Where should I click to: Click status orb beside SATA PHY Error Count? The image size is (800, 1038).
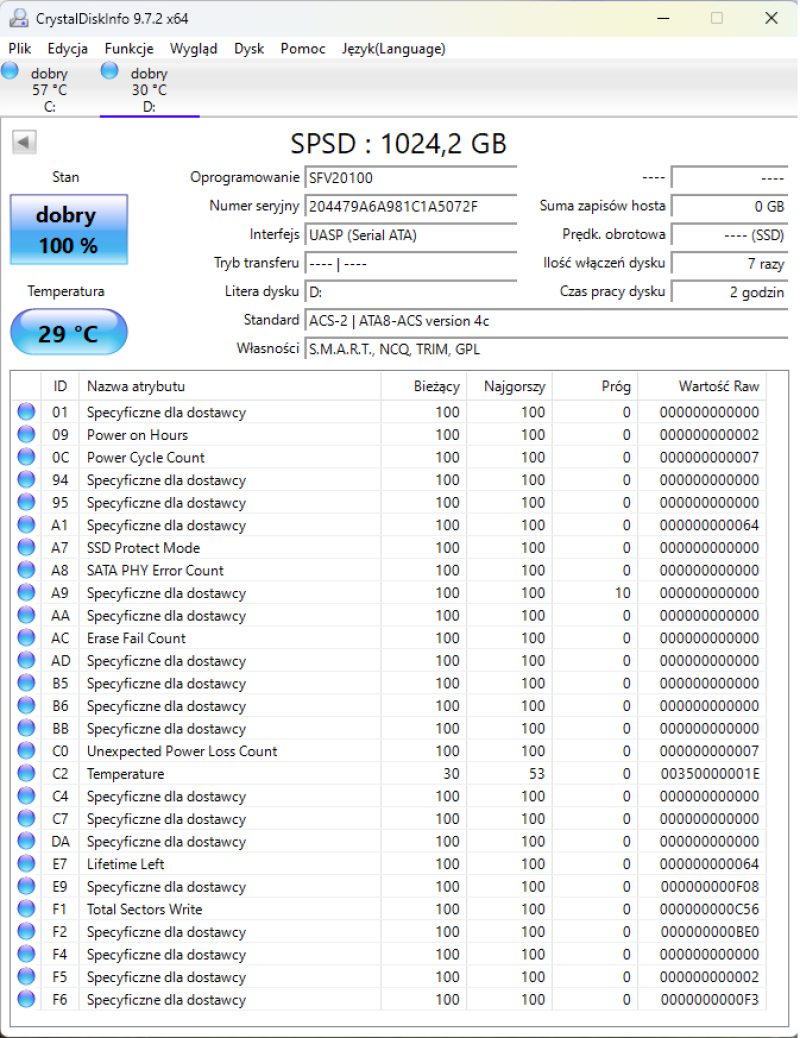[26, 570]
